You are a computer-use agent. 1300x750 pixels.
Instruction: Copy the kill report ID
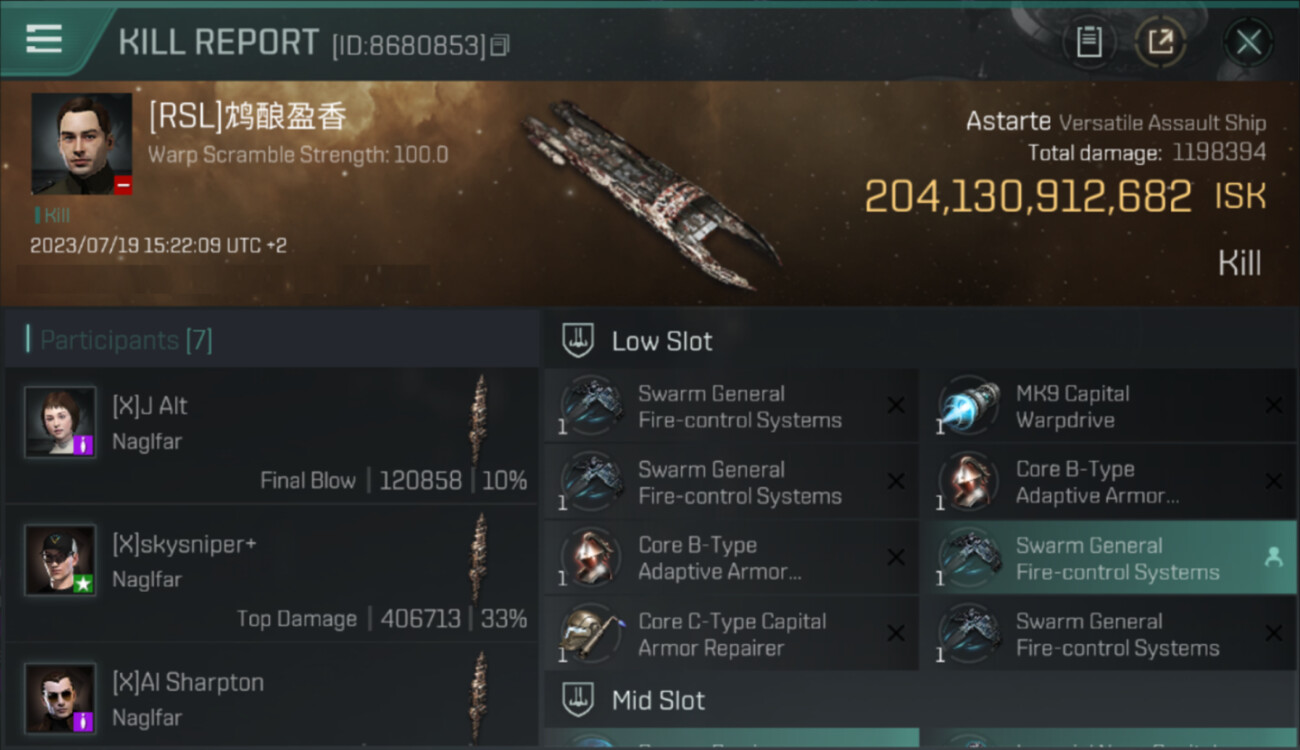(x=500, y=45)
